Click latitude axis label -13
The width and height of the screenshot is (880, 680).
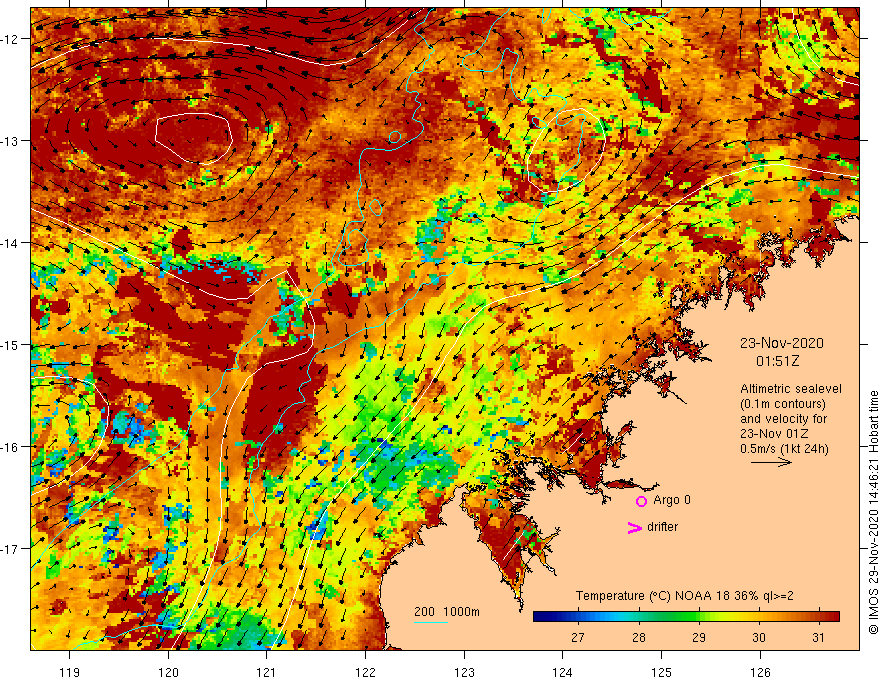[10, 141]
